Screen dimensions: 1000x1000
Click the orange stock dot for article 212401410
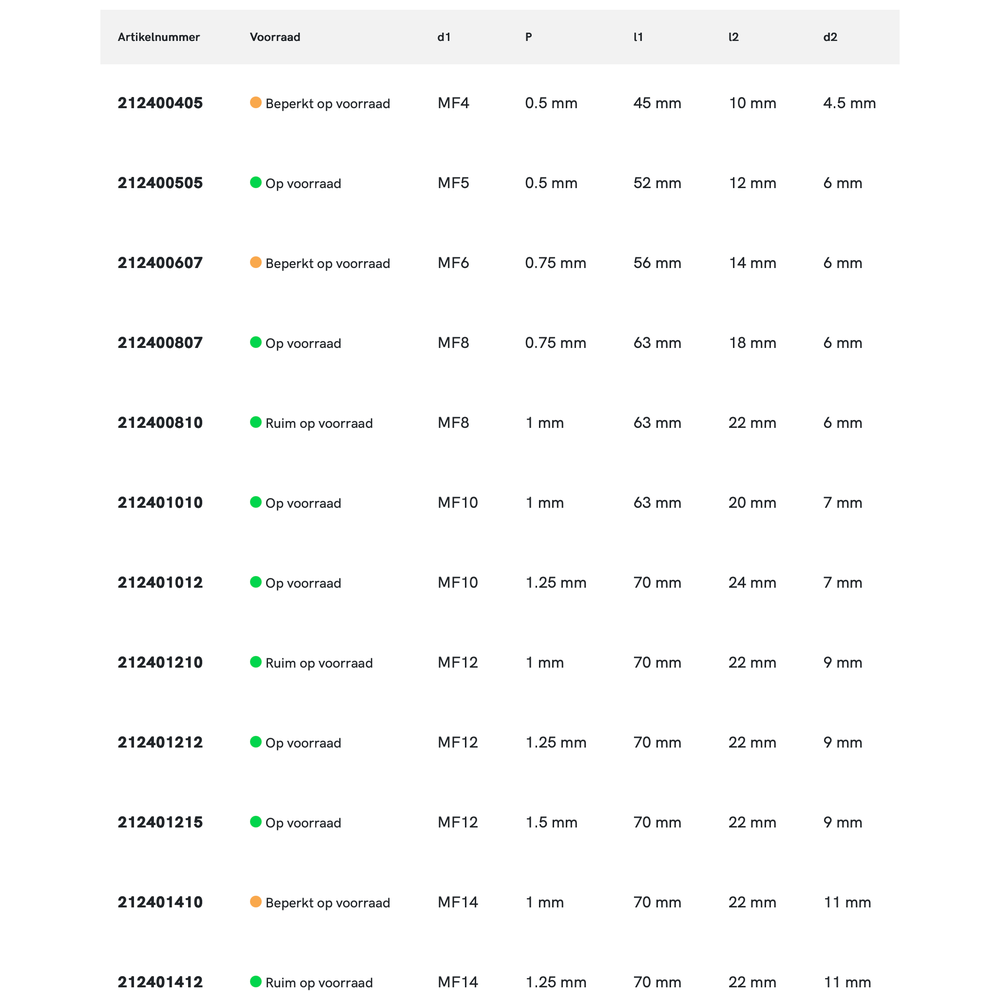click(x=256, y=902)
